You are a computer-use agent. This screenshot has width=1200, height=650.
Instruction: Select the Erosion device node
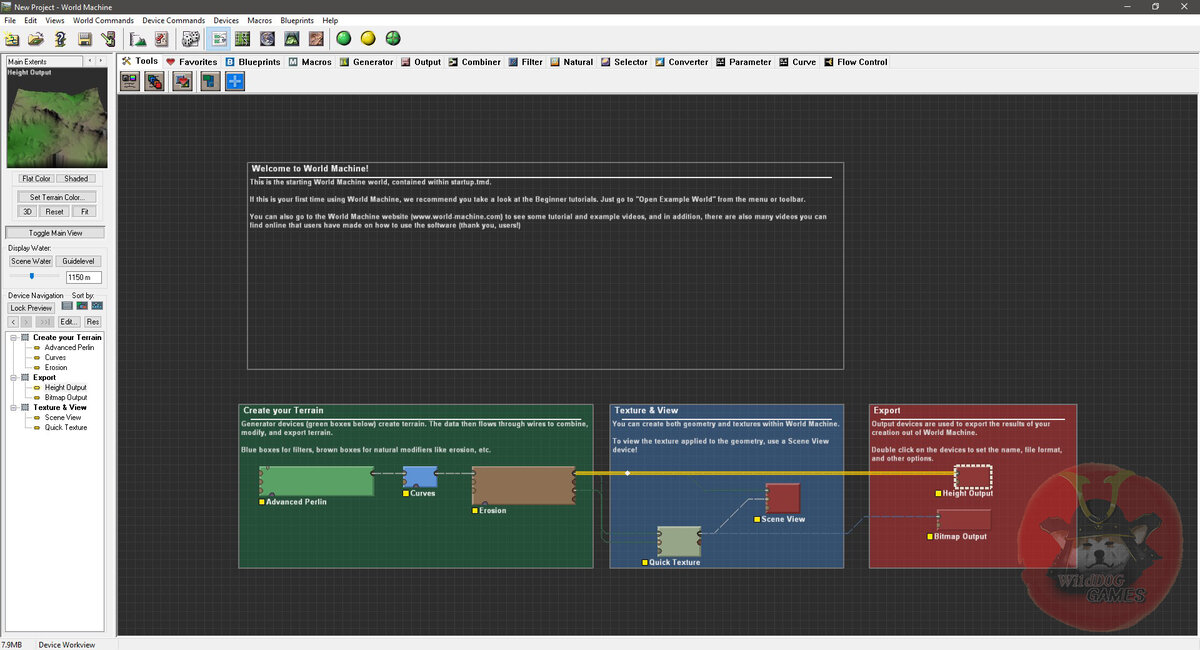tap(524, 485)
